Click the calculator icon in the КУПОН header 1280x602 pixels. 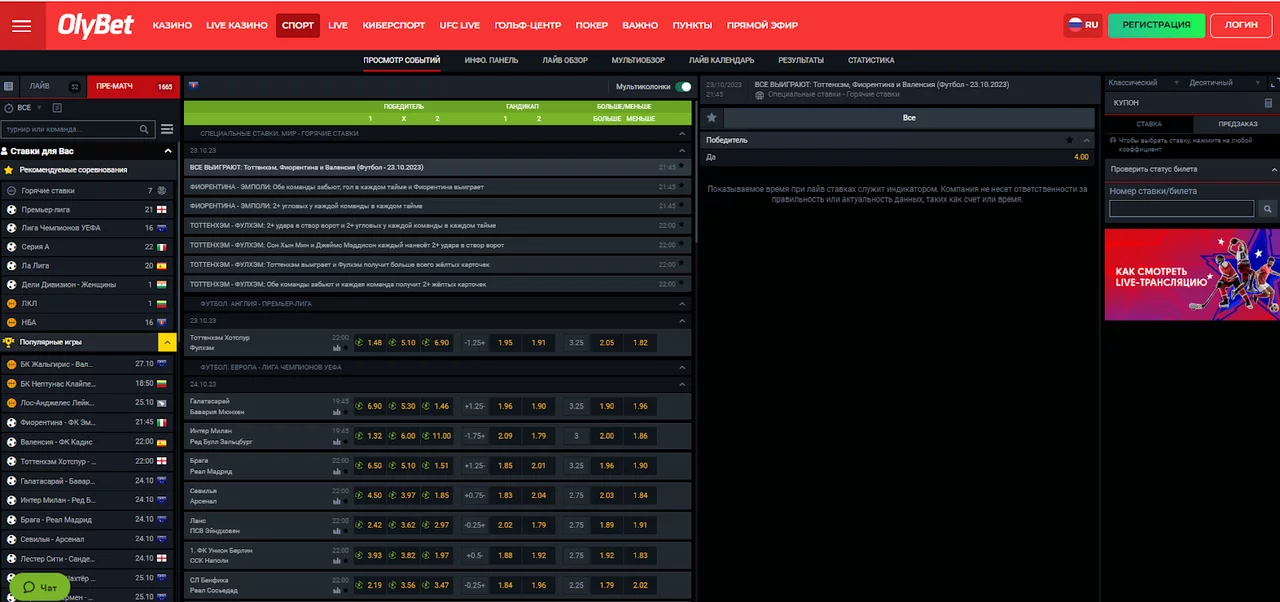[1268, 103]
